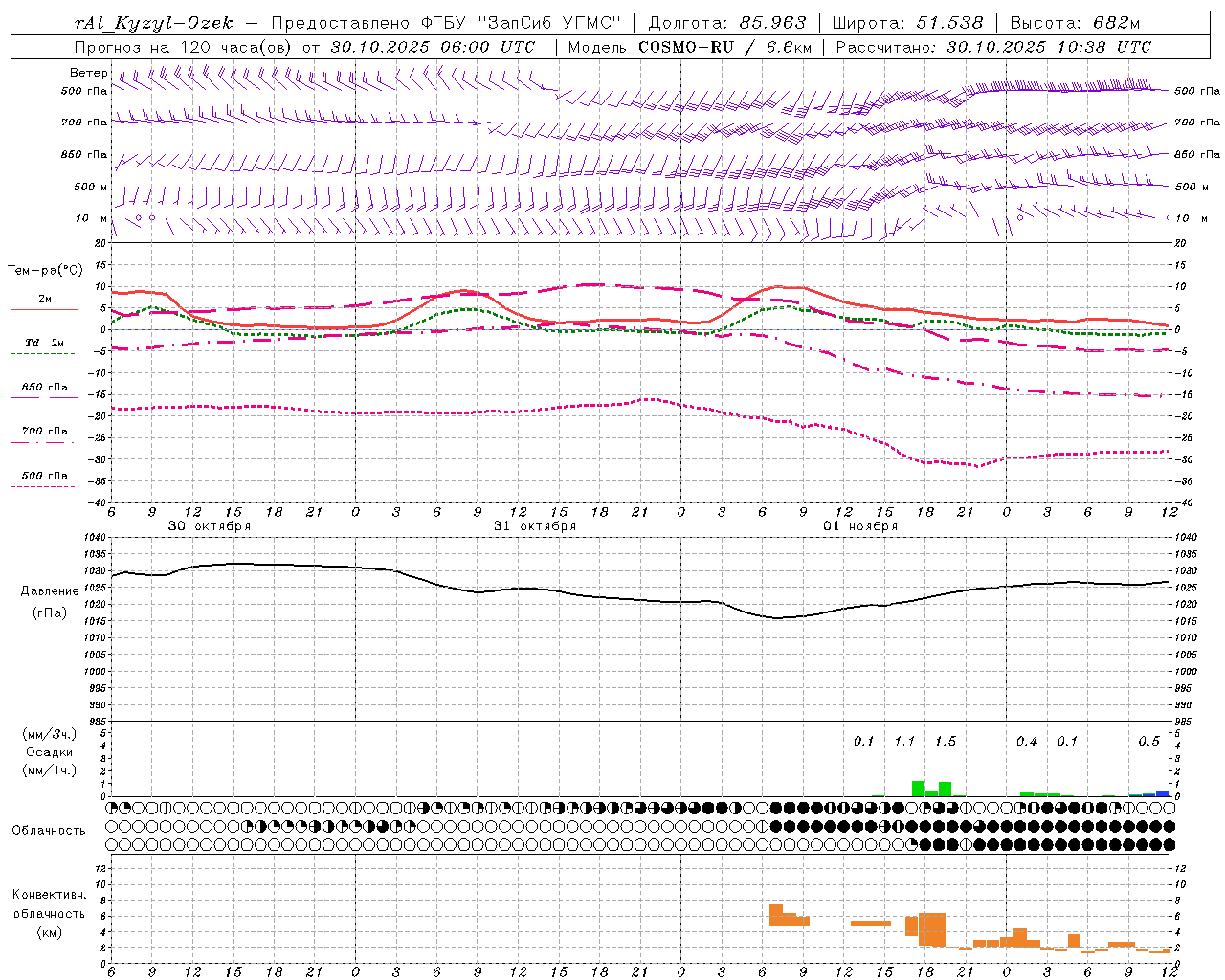
Task: Select the (мм/3ч.) precipitation unit label
Action: tap(50, 734)
